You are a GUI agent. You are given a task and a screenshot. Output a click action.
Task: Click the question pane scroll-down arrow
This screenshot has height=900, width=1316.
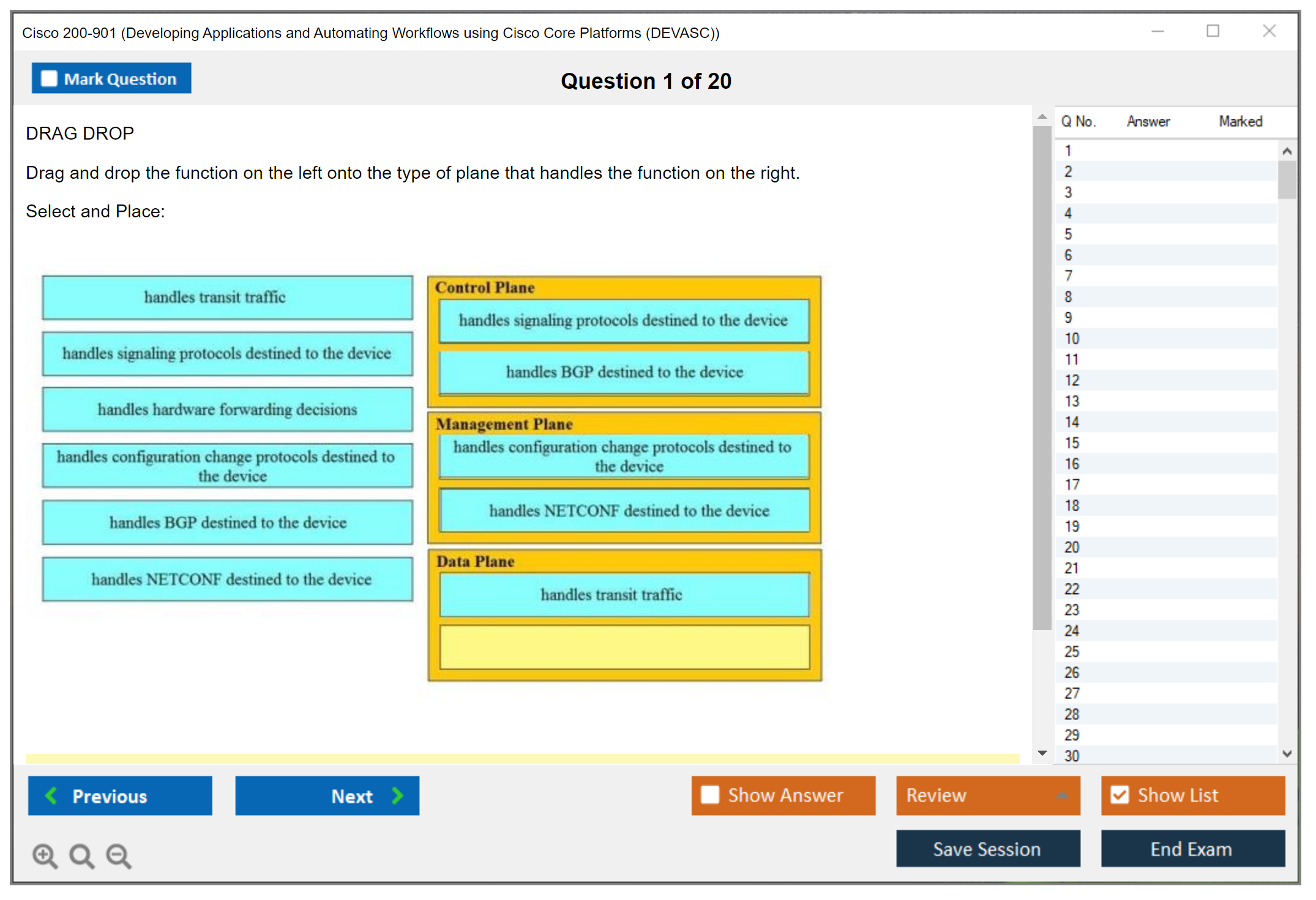pos(1042,753)
